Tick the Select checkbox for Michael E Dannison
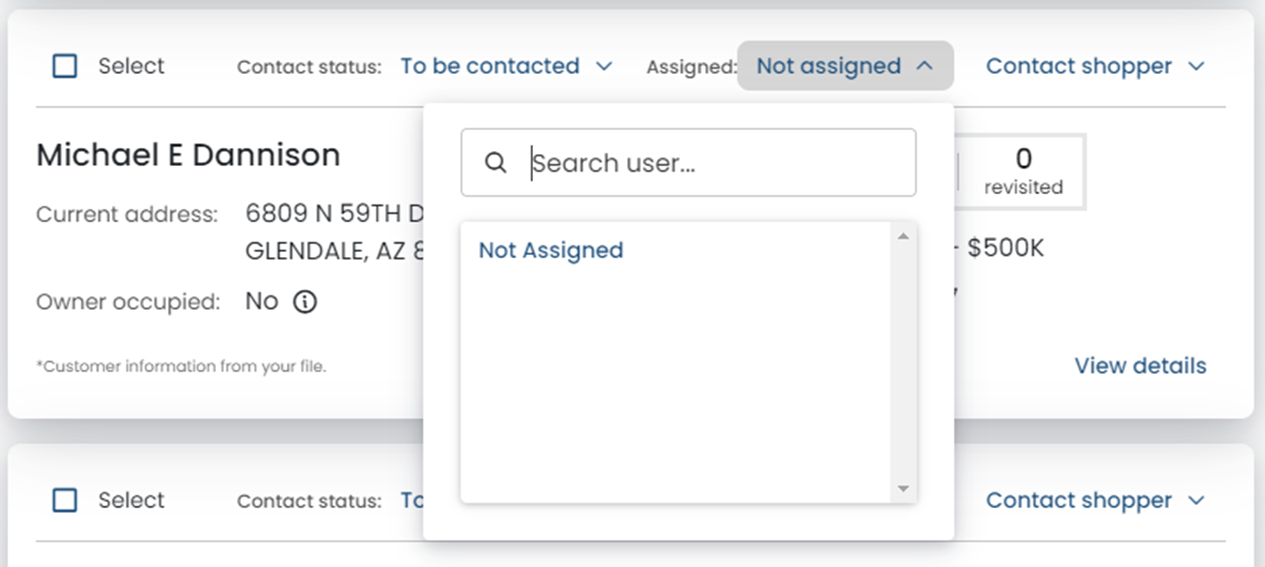Image resolution: width=1265 pixels, height=567 pixels. pyautogui.click(x=65, y=66)
